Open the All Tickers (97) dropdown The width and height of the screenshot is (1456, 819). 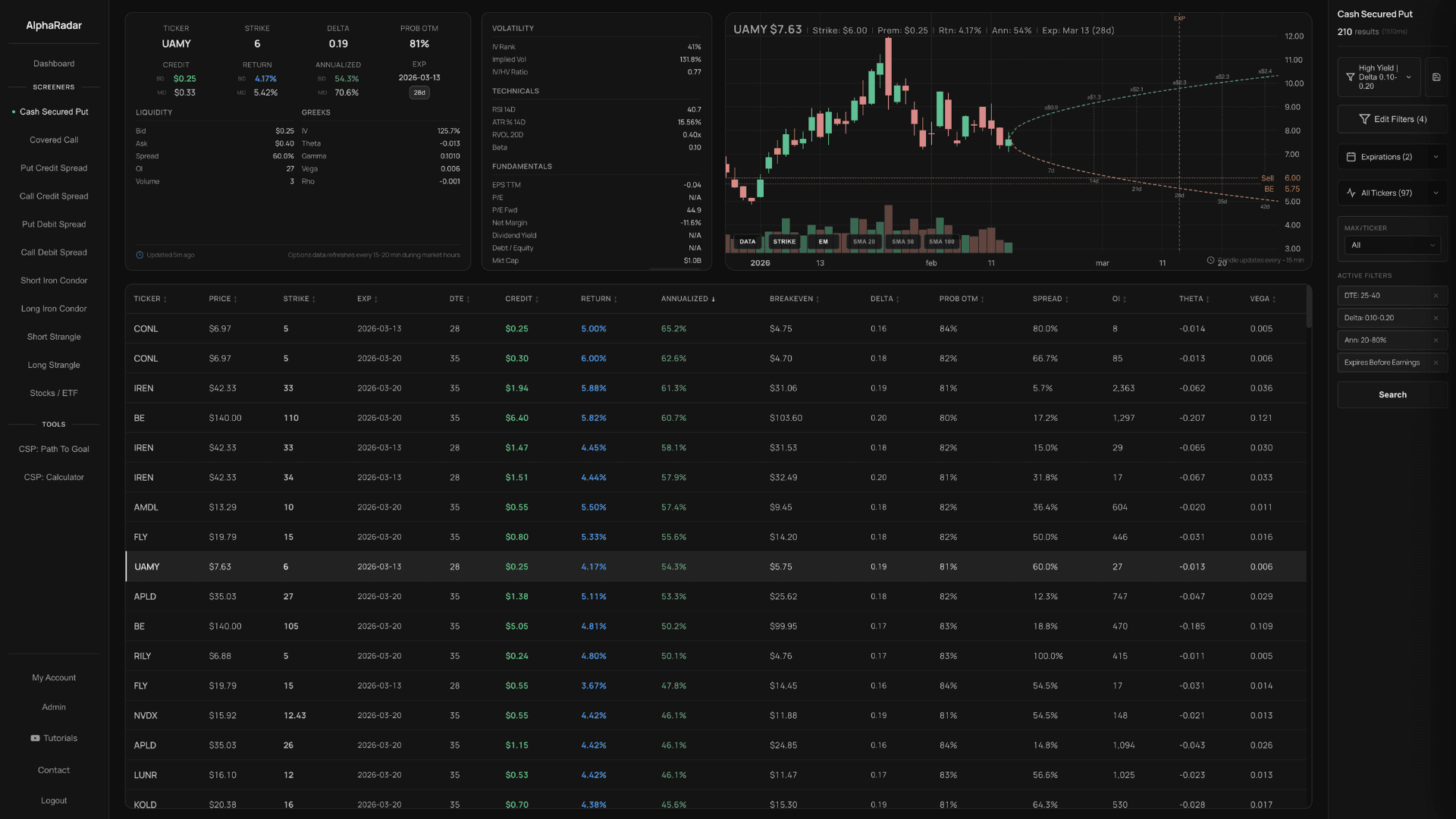[x=1392, y=193]
